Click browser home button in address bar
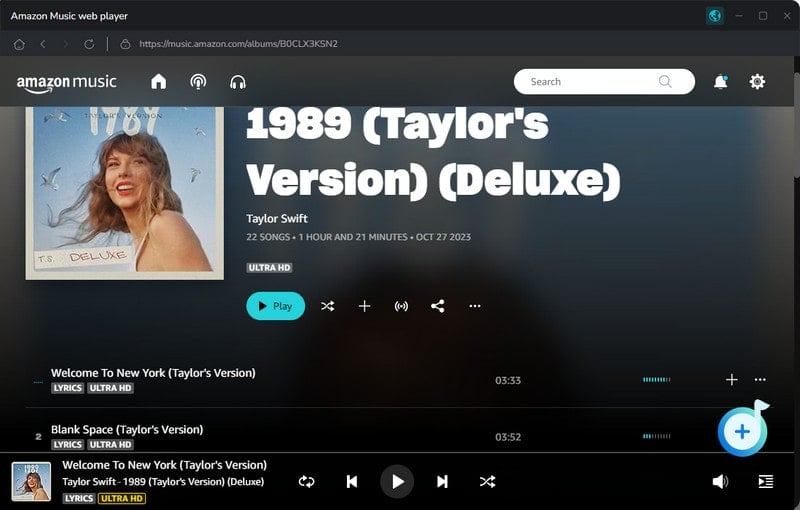This screenshot has width=800, height=510. (x=19, y=44)
